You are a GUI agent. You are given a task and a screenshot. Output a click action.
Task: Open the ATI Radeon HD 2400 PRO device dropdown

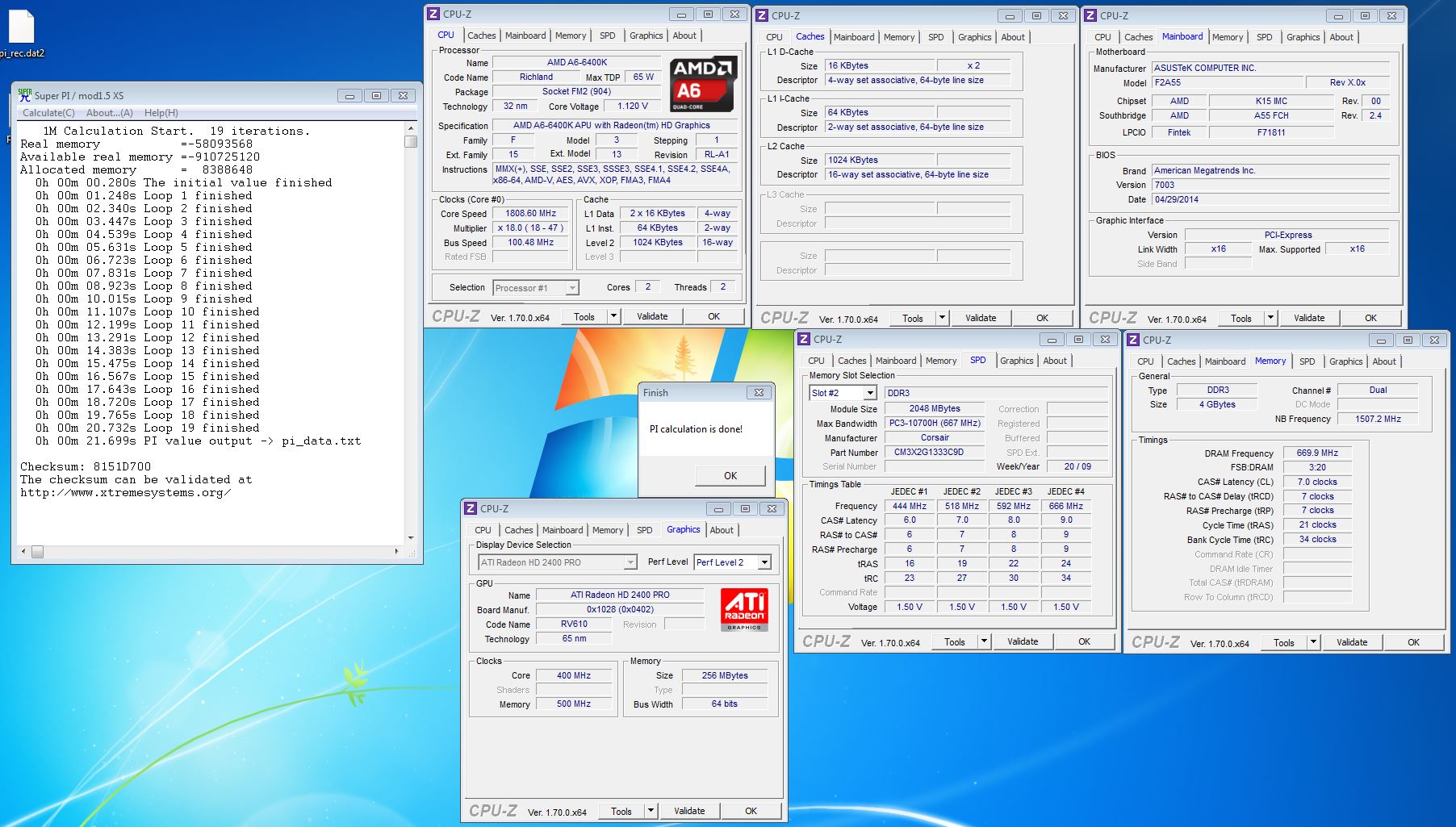[630, 562]
